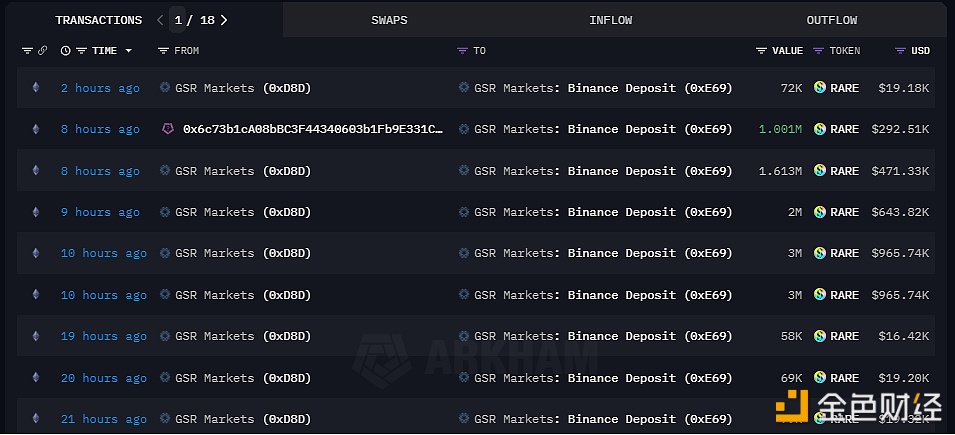955x435 pixels.
Task: Select the 72K value cell
Action: (791, 88)
